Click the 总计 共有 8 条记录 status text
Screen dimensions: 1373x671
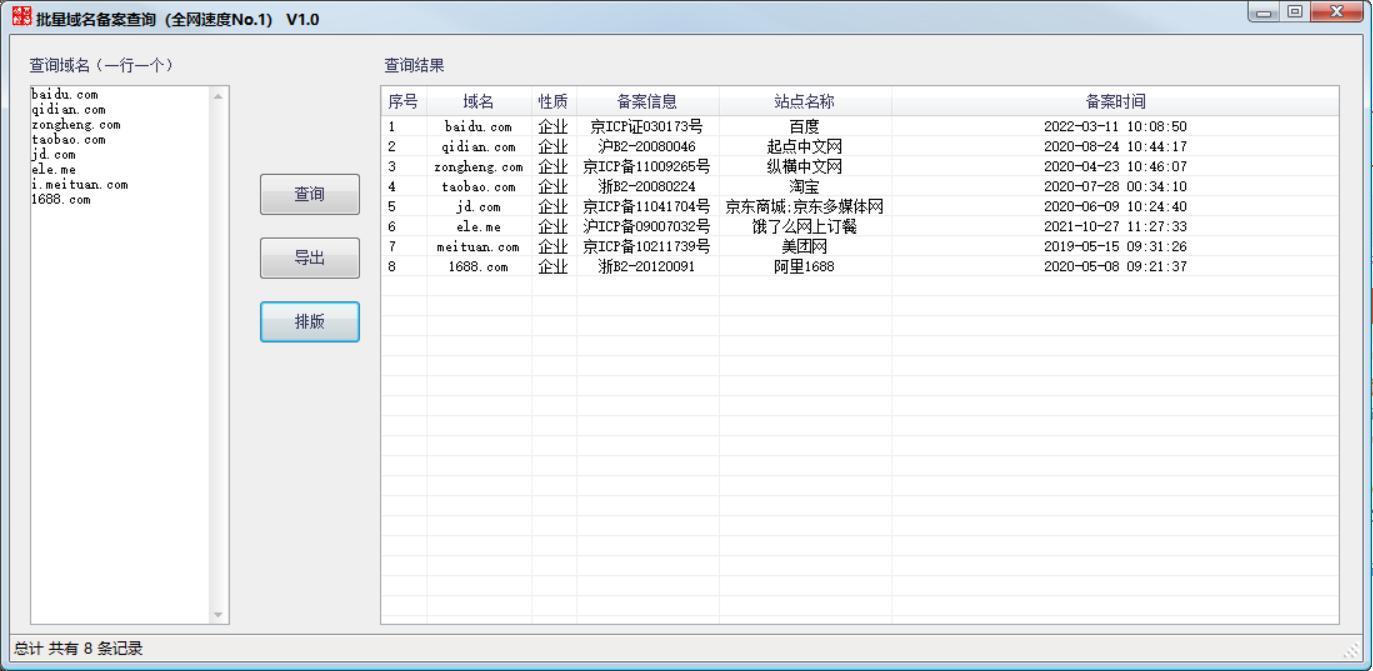78,649
